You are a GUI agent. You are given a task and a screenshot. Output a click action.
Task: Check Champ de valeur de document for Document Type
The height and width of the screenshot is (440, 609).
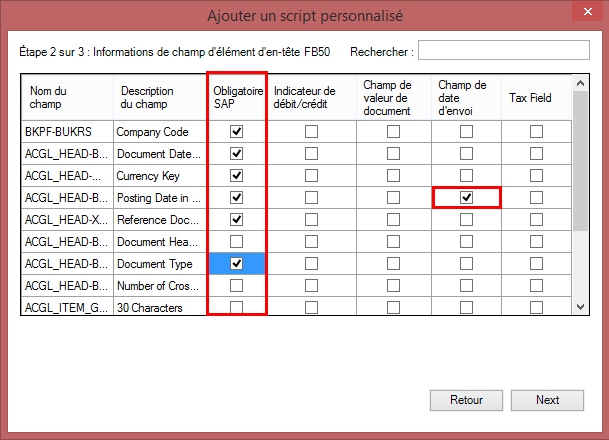tap(393, 264)
